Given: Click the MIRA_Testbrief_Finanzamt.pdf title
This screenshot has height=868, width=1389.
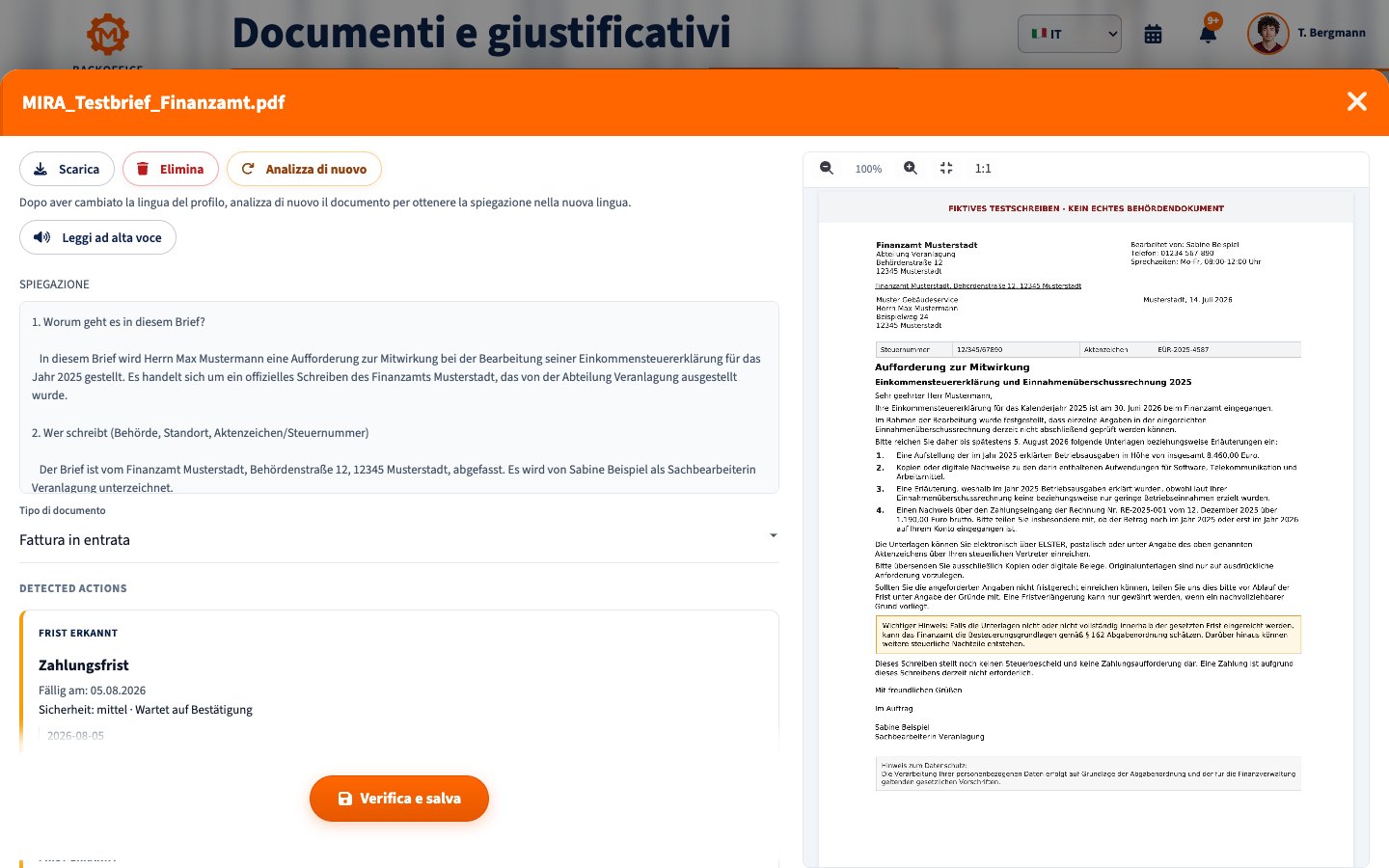Looking at the screenshot, I should tap(153, 102).
